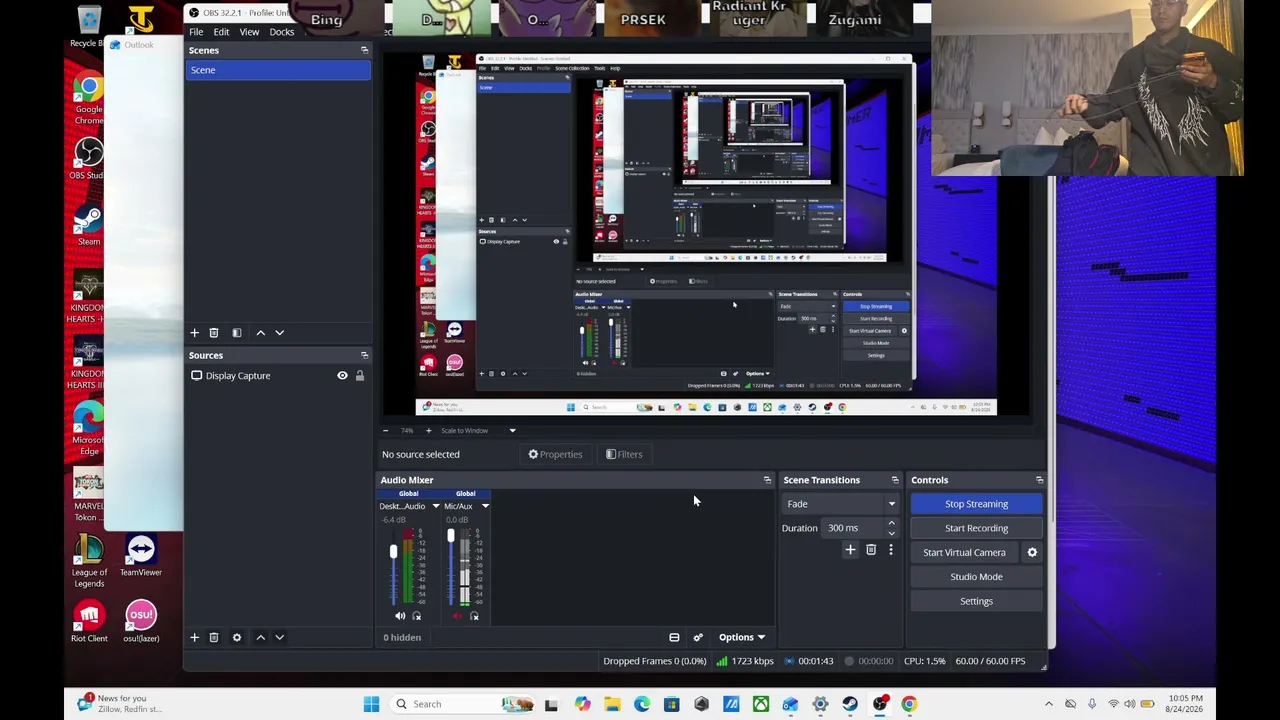The image size is (1280, 720).
Task: Click the taskbar Search box
Action: coord(462,704)
